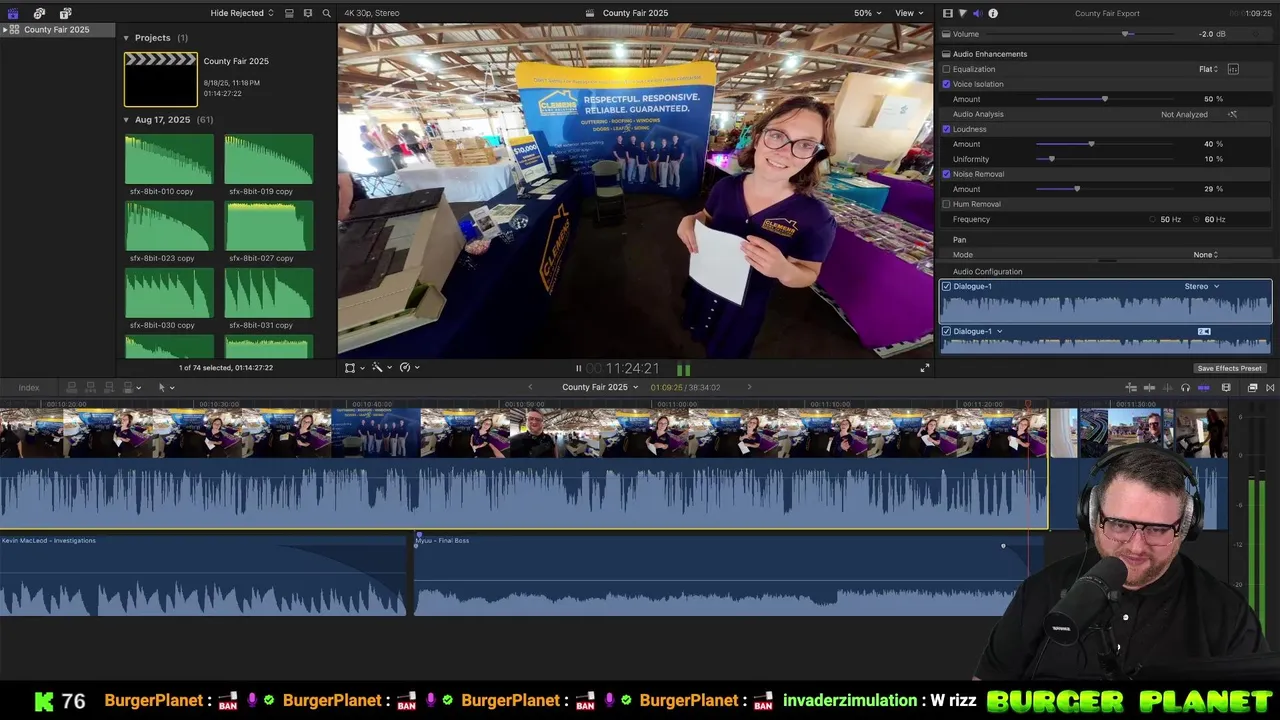
Task: Go back in timeline history arrow
Action: [x=530, y=387]
